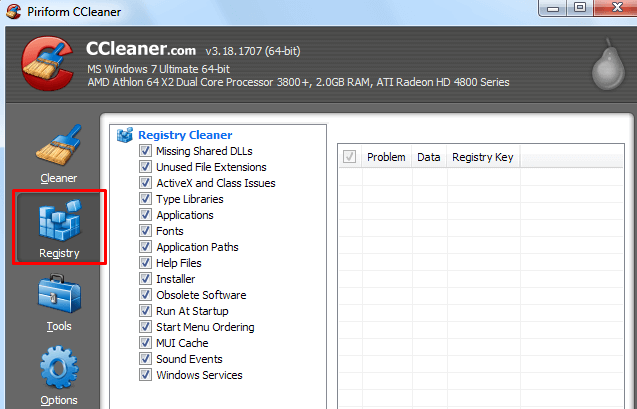This screenshot has width=637, height=409.
Task: Uncheck Windows Services
Action: [145, 374]
